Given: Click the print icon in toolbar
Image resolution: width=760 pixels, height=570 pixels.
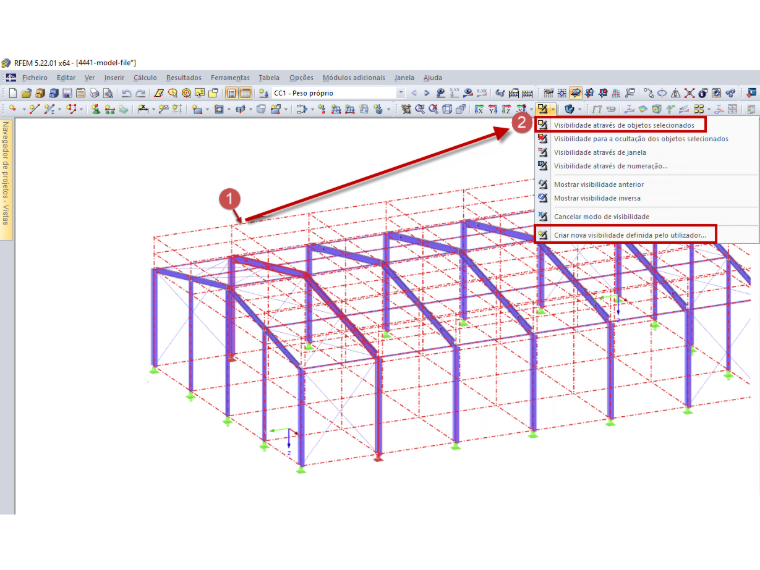Looking at the screenshot, I should click(x=95, y=93).
